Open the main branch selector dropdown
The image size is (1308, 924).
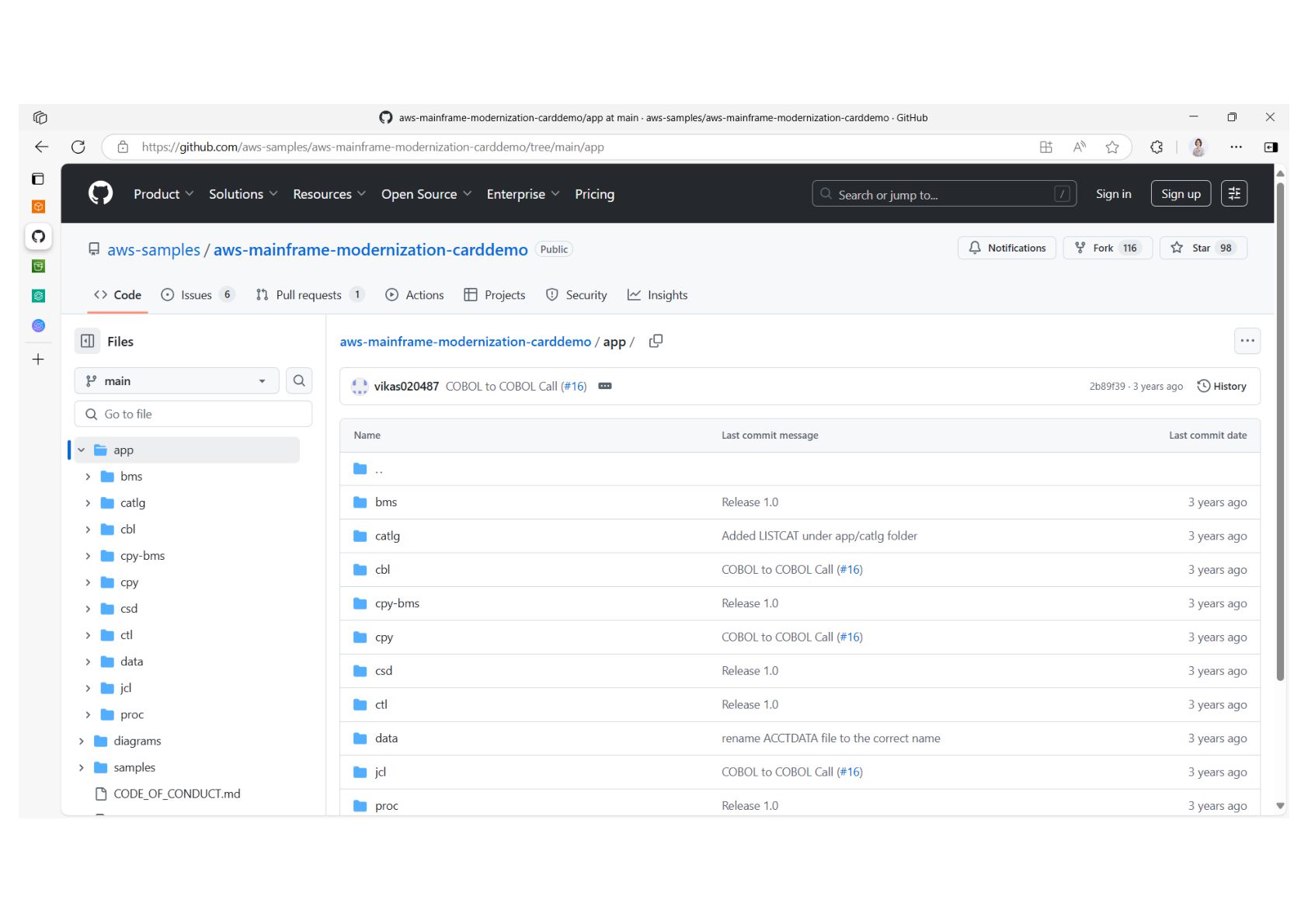176,381
